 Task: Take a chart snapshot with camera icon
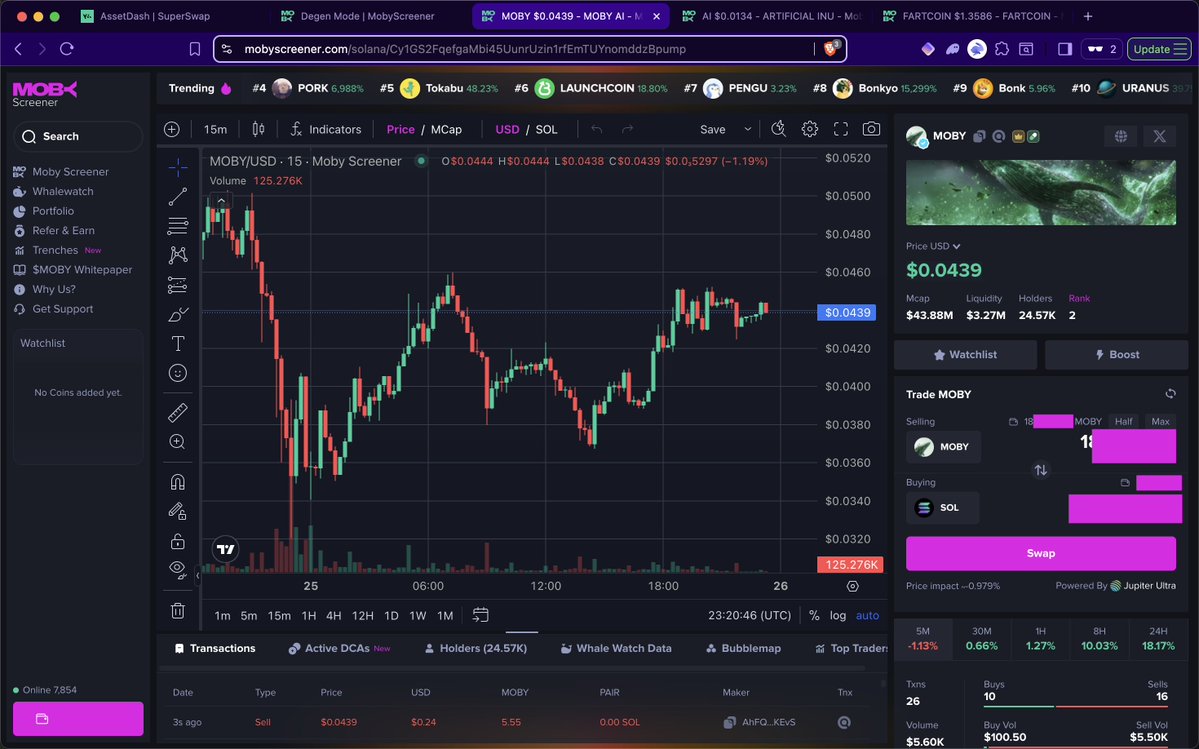click(x=871, y=129)
